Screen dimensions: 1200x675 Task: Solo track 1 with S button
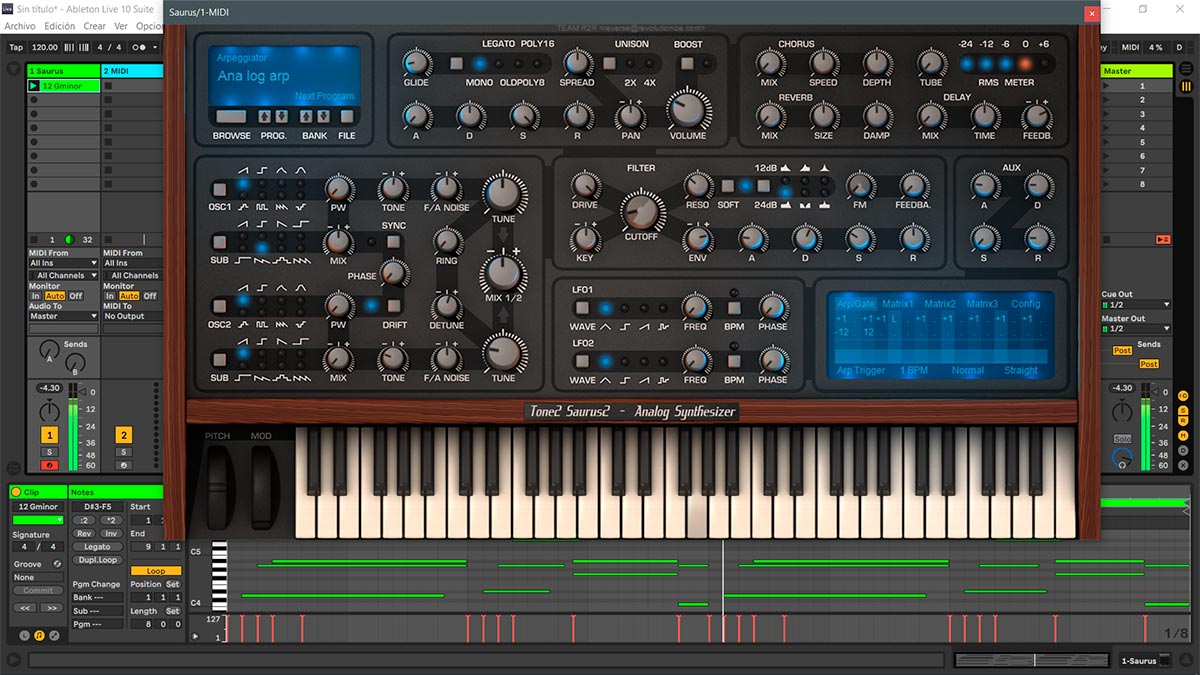pyautogui.click(x=49, y=452)
